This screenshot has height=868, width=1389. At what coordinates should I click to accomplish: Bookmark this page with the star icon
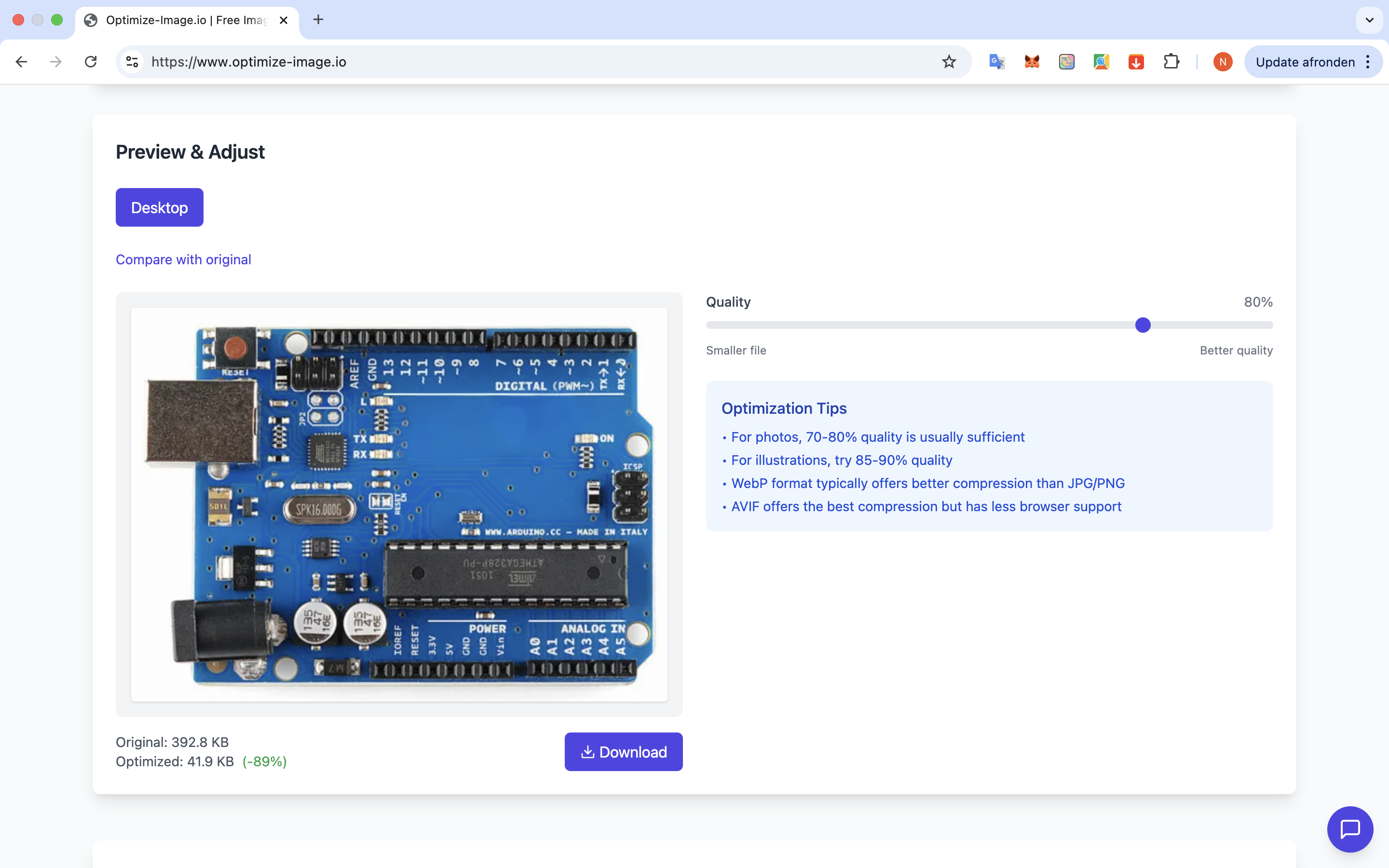click(949, 61)
